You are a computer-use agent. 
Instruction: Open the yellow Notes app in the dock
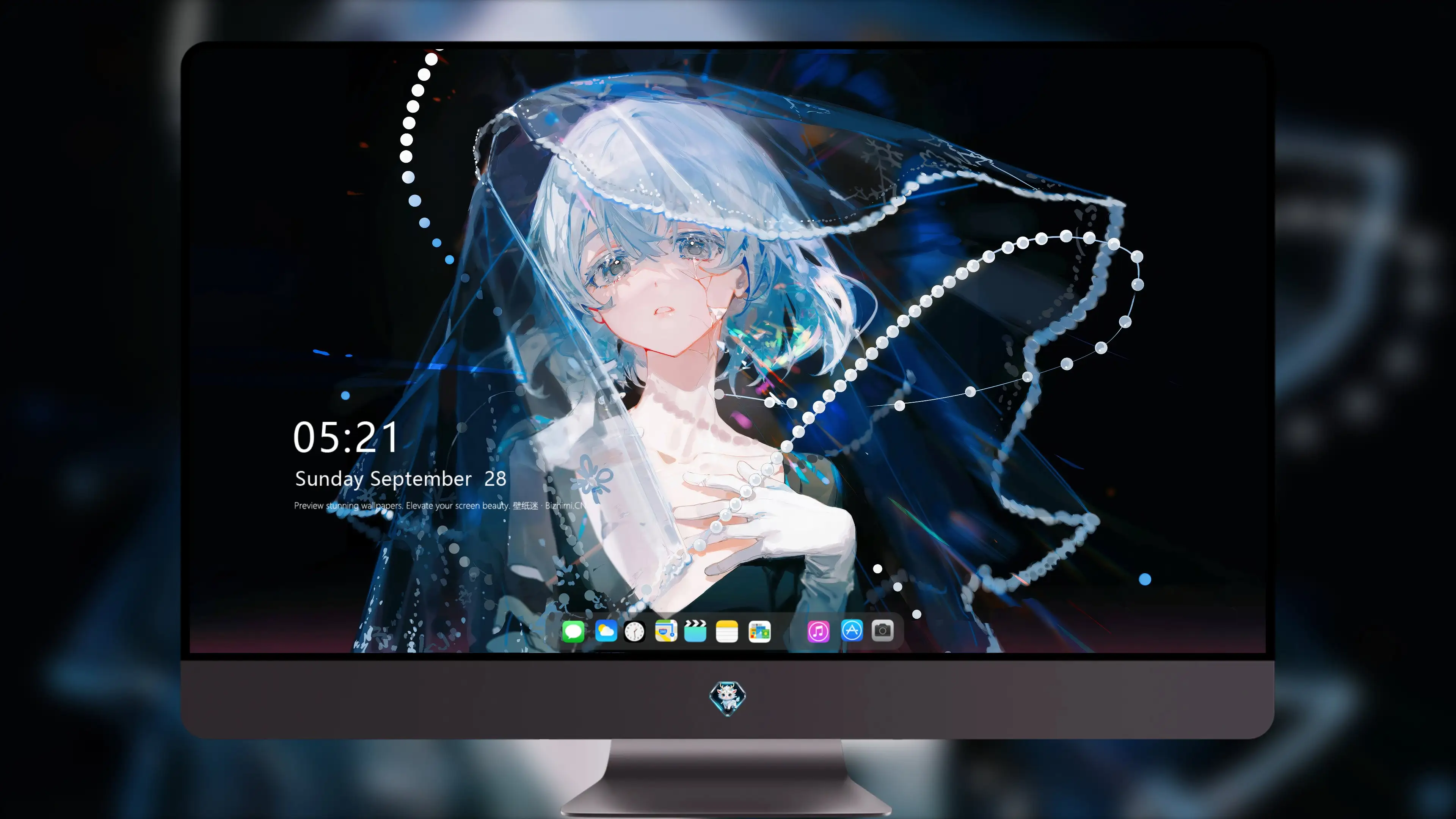(727, 631)
